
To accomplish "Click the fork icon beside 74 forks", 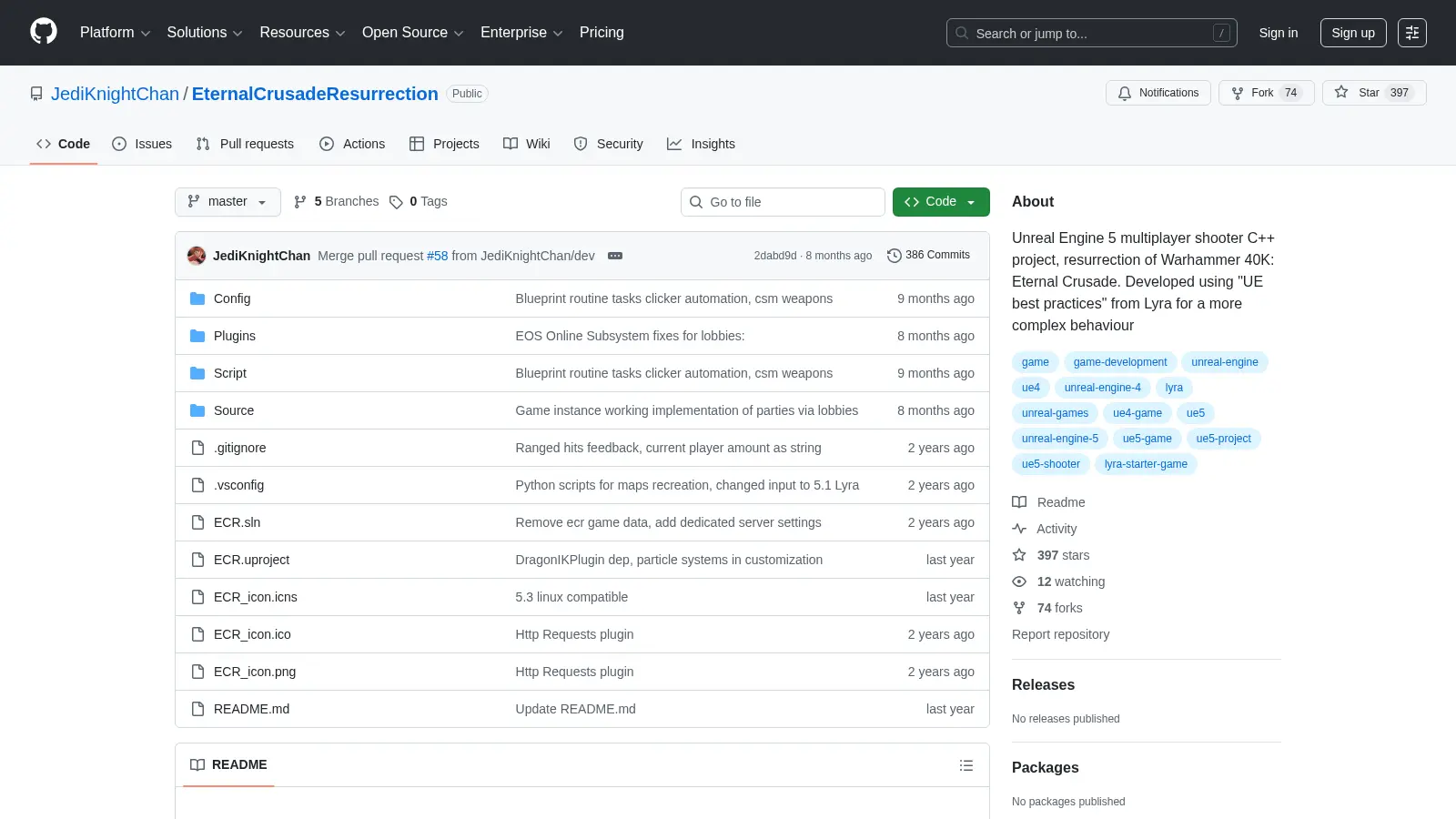I will click(x=1019, y=608).
